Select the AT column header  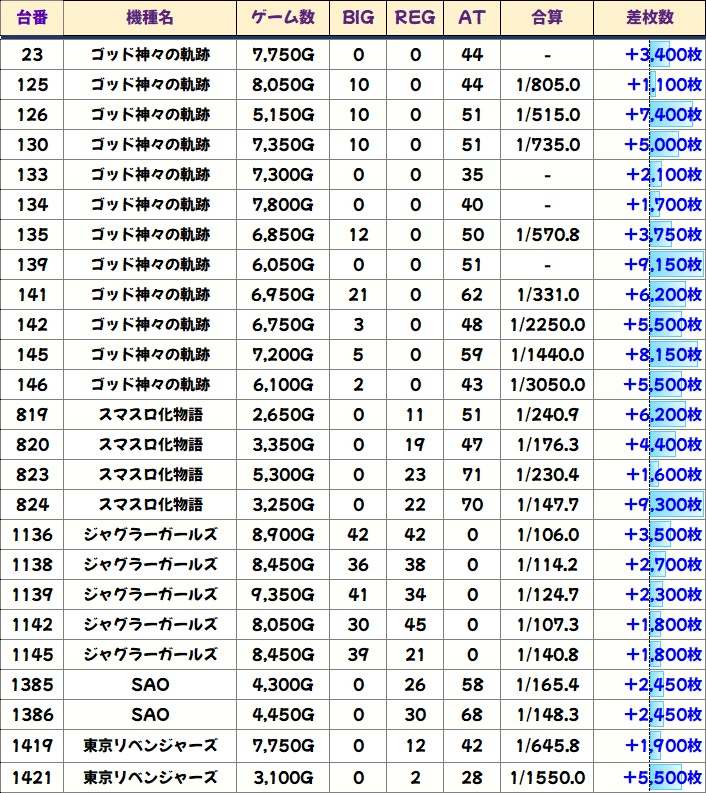click(x=472, y=19)
